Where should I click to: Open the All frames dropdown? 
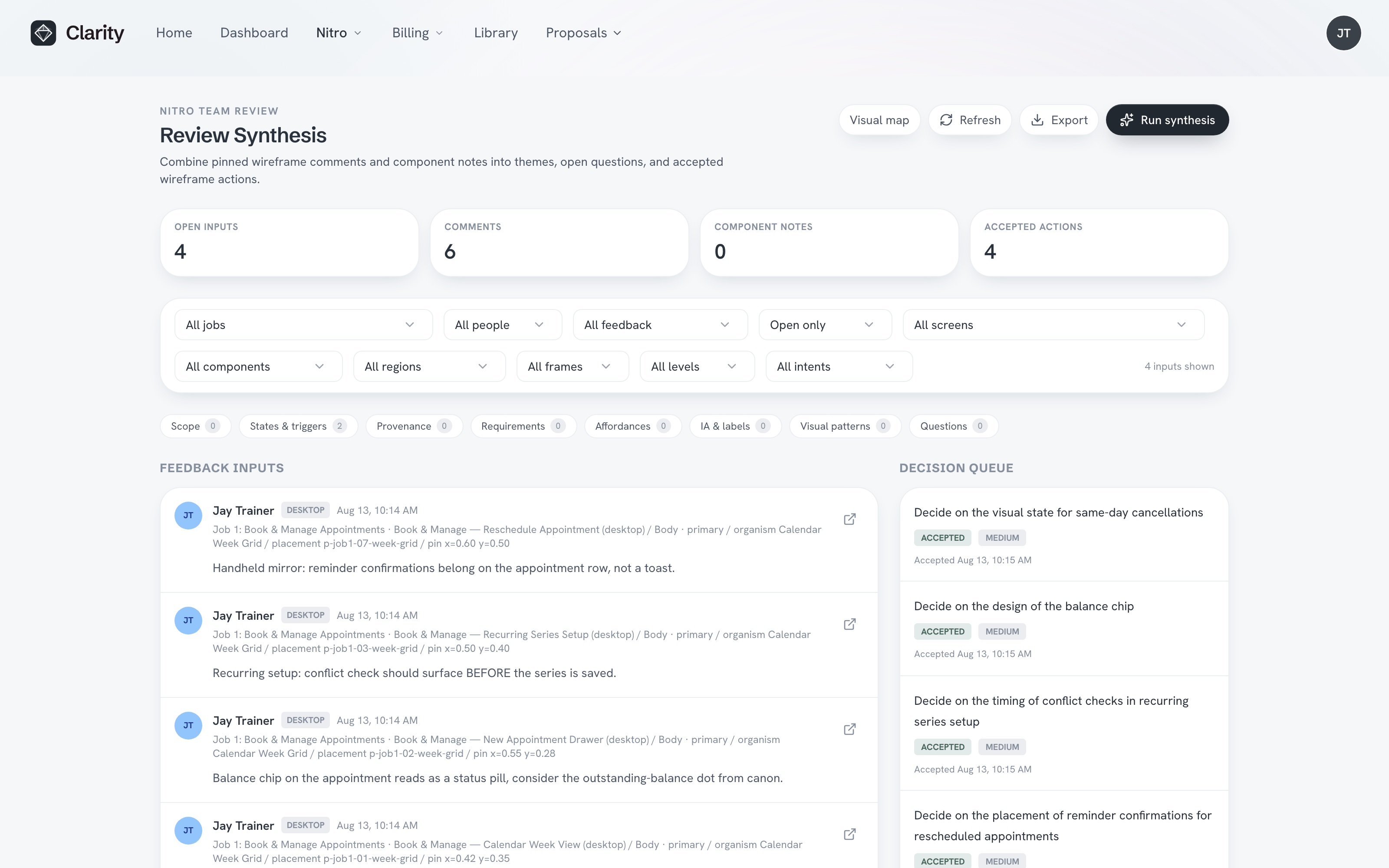point(573,366)
